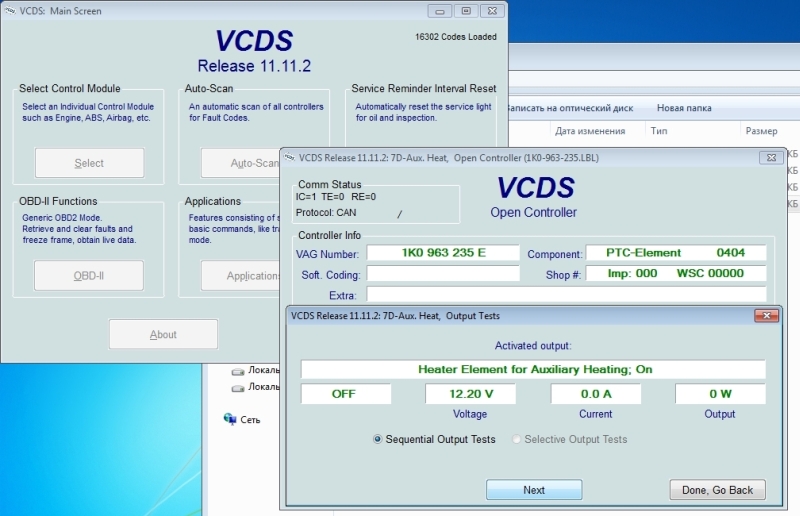This screenshot has width=800, height=516.
Task: Click the Сеть network icon in Explorer
Action: coord(230,420)
